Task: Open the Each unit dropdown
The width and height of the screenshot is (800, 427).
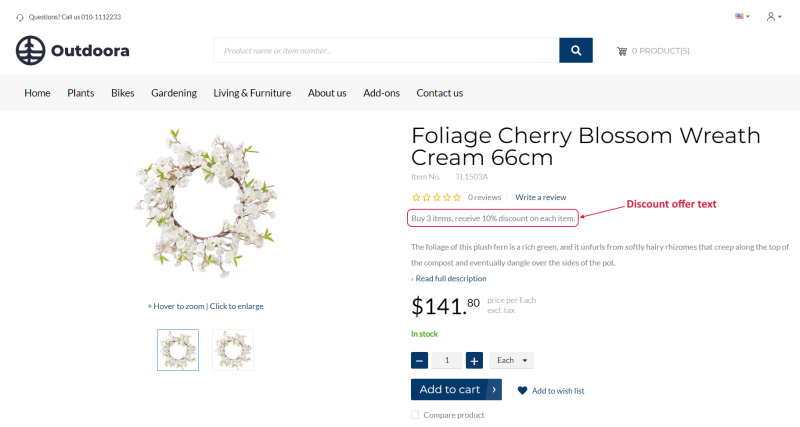Action: click(511, 360)
